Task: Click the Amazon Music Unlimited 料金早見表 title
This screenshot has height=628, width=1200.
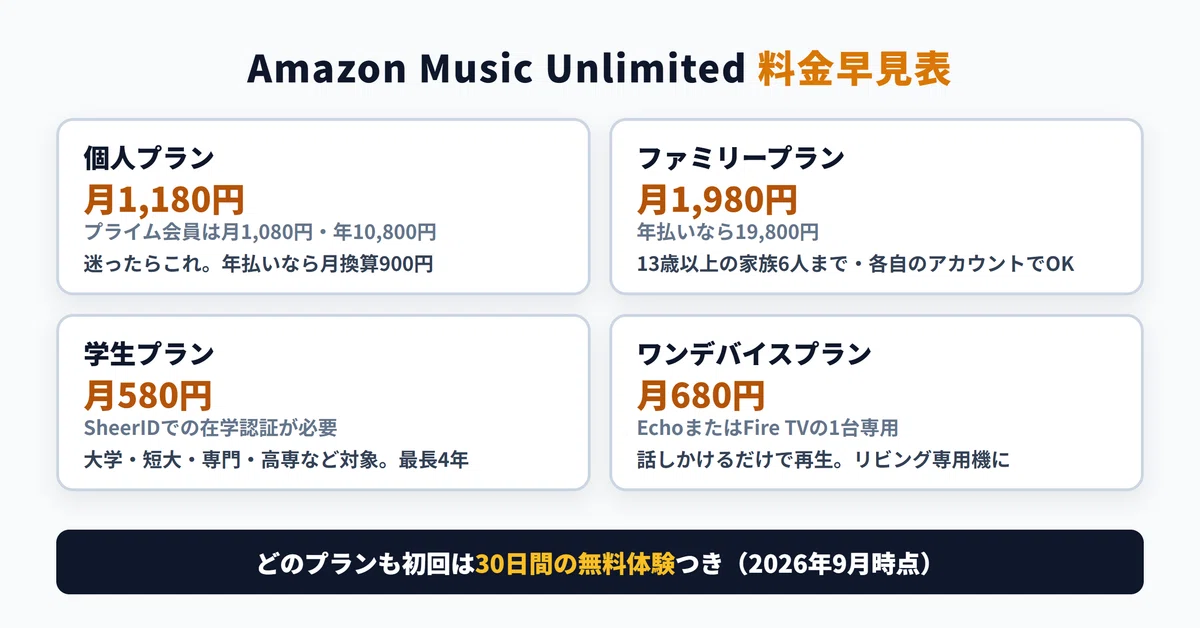Action: [x=599, y=70]
